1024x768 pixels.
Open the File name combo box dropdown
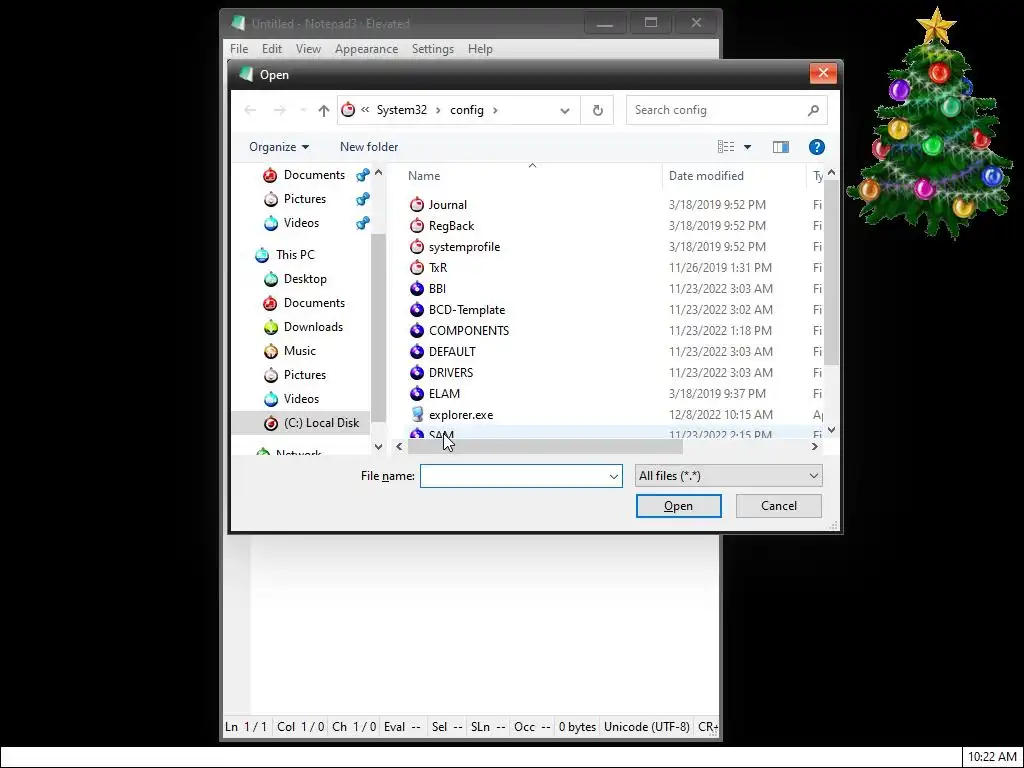point(613,476)
